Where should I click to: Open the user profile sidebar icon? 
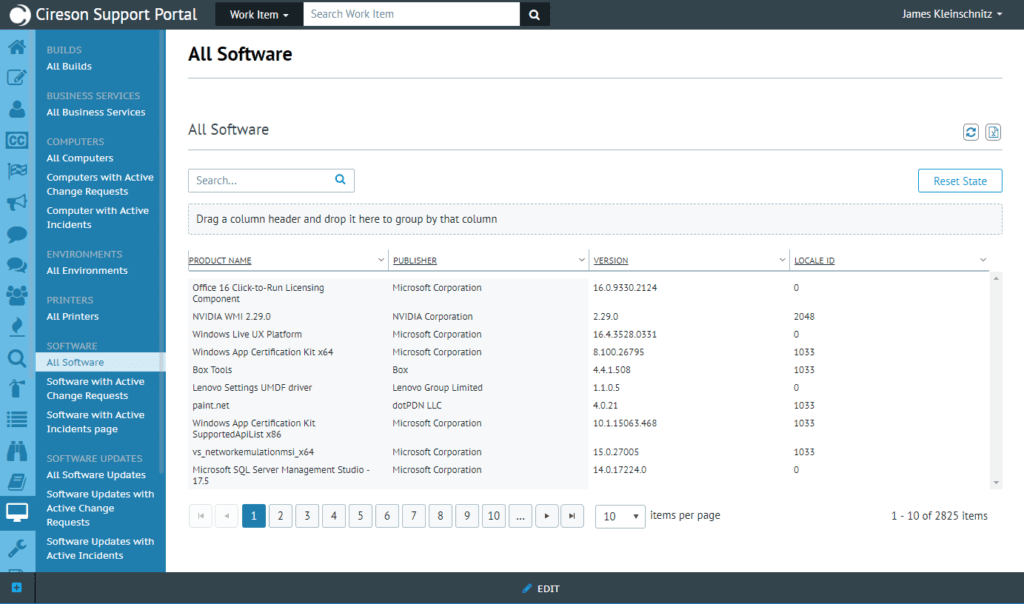coord(17,109)
